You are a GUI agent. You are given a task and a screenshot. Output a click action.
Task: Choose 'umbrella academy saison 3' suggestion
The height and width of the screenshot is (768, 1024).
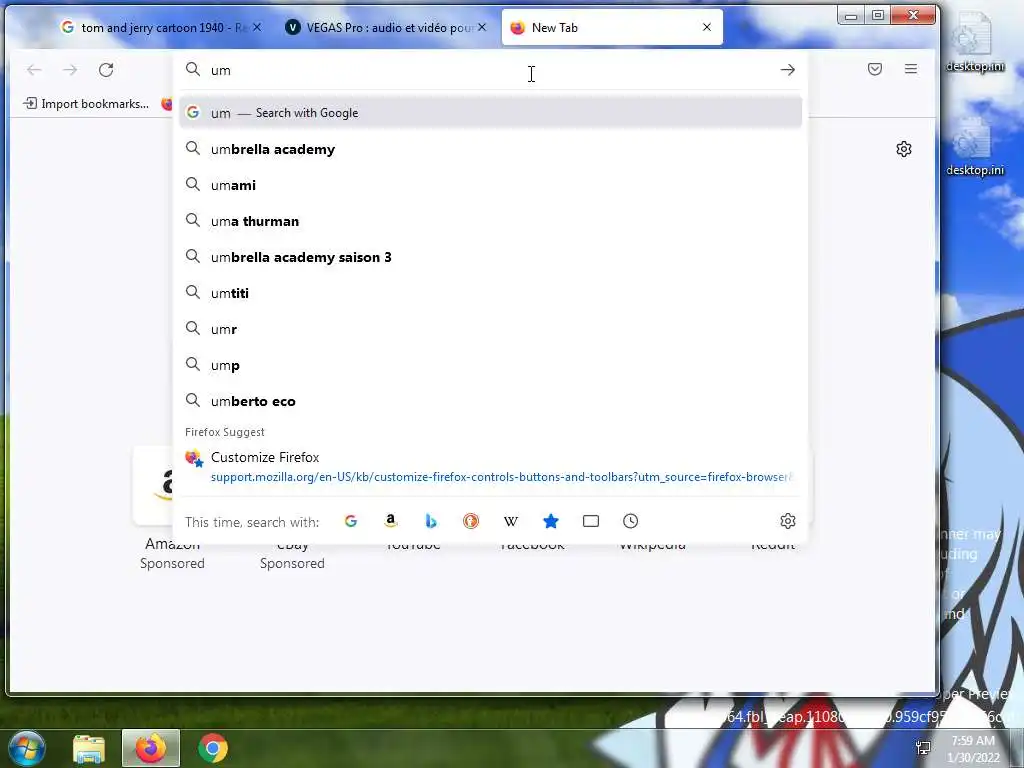coord(490,257)
